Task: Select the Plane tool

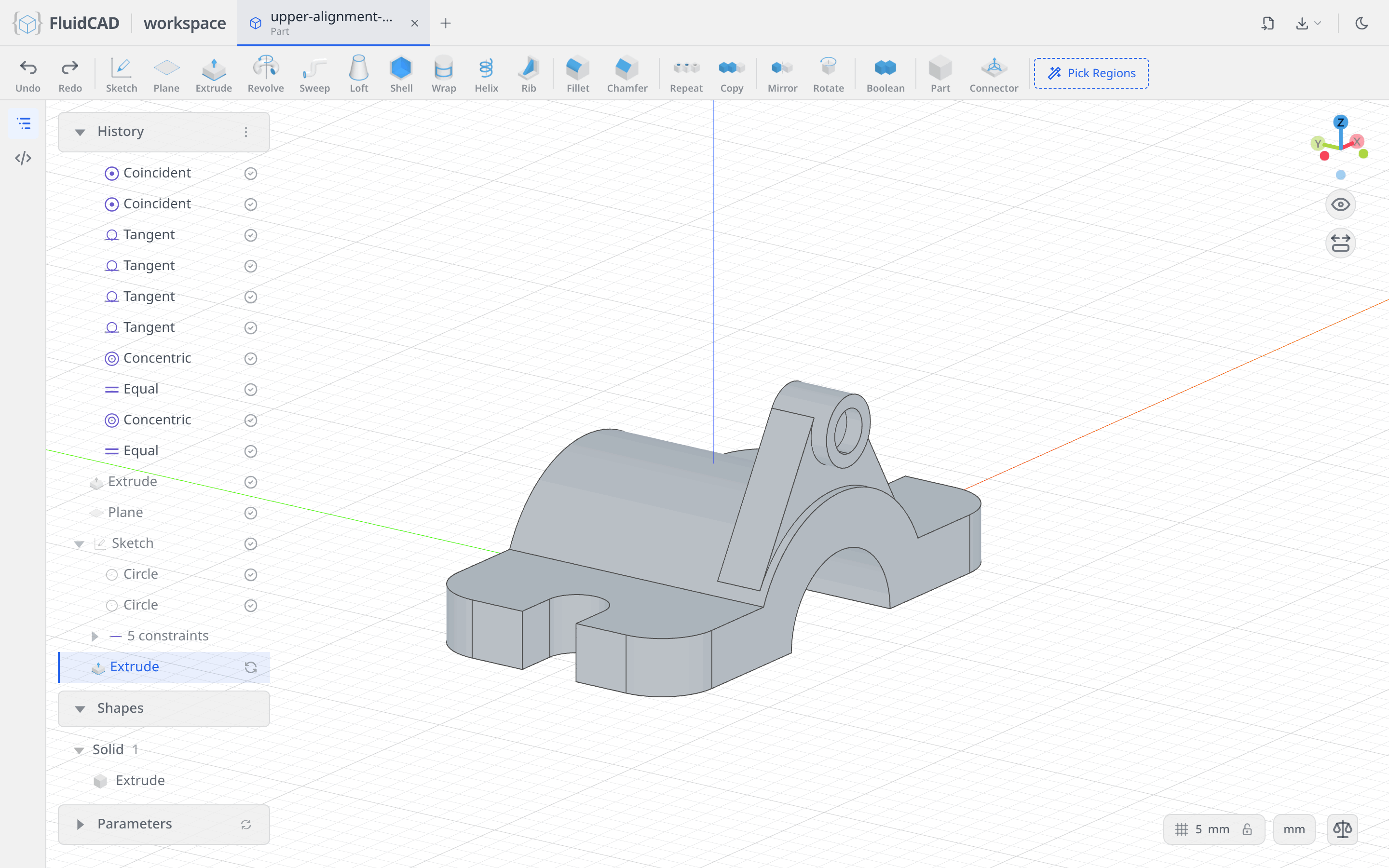Action: pos(166,74)
